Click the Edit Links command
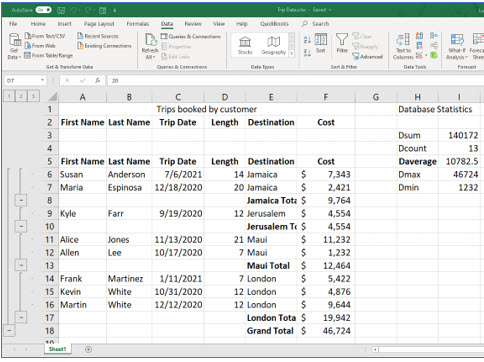Screen dimensions: 484x362 coord(176,57)
